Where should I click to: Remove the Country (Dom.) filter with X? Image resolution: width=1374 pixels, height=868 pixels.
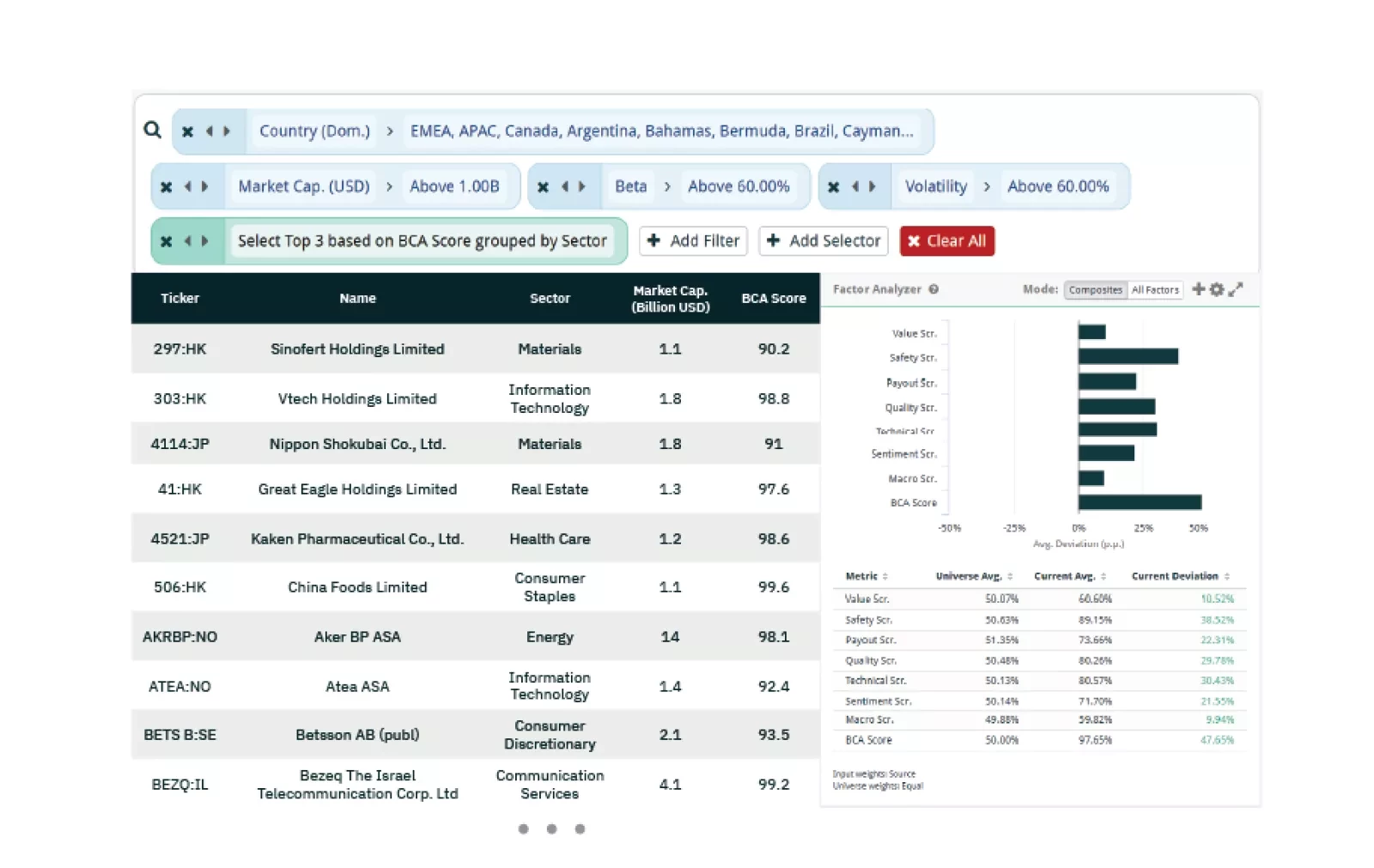pyautogui.click(x=187, y=131)
